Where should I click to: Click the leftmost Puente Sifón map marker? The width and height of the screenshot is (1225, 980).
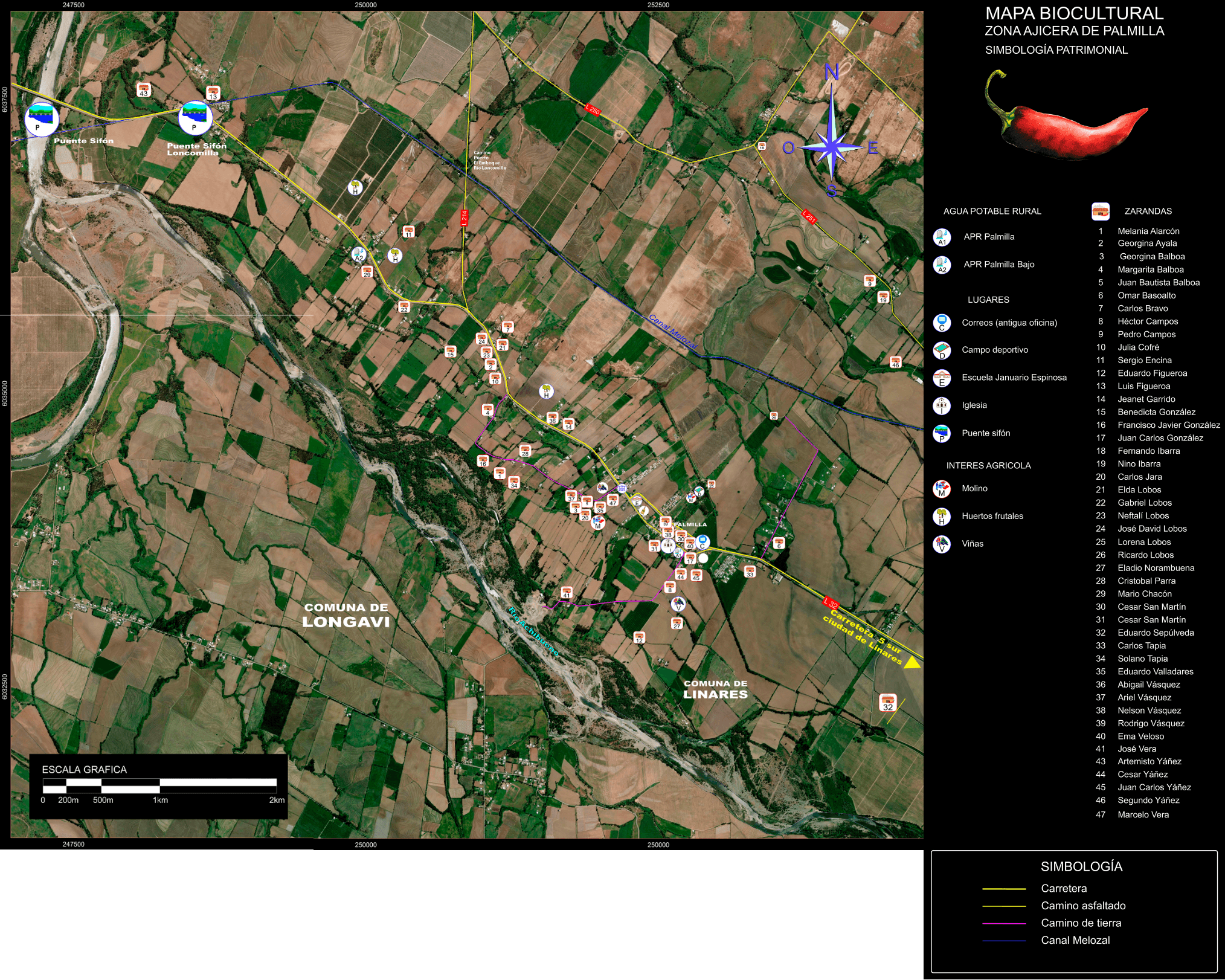coord(42,119)
